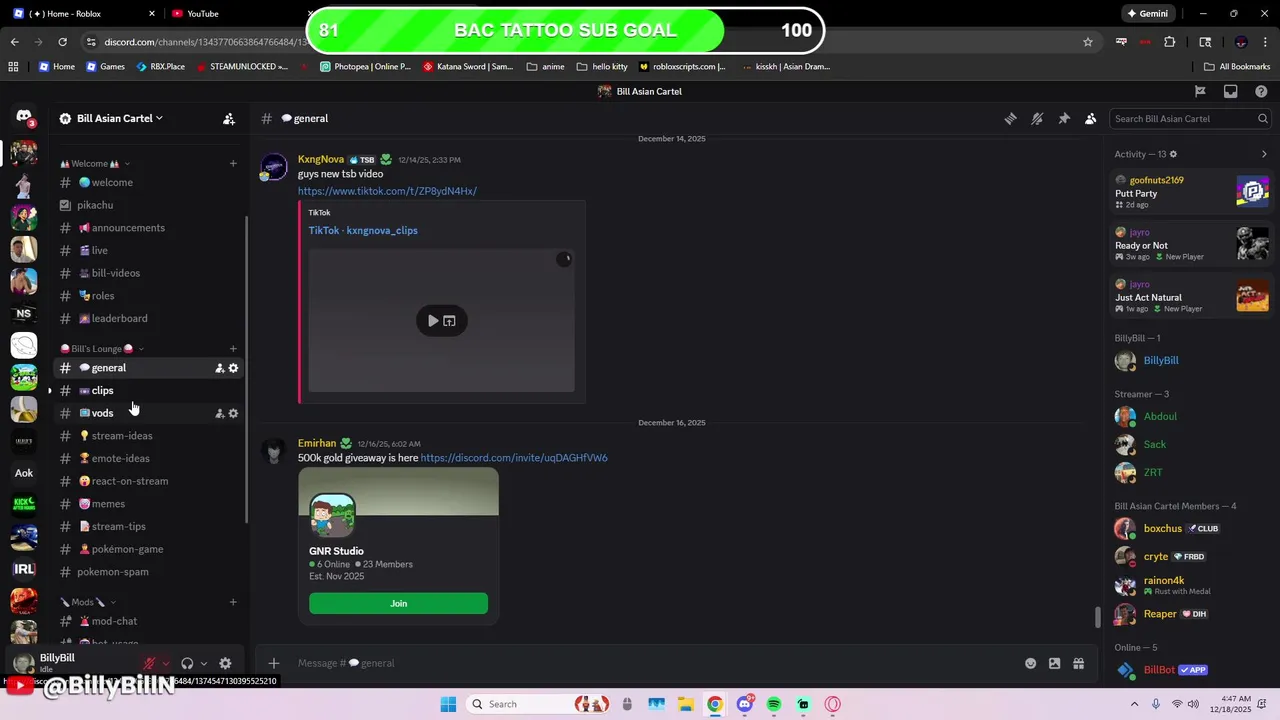The image size is (1280, 720).
Task: Expand the Activity panel arrow
Action: (x=1264, y=154)
